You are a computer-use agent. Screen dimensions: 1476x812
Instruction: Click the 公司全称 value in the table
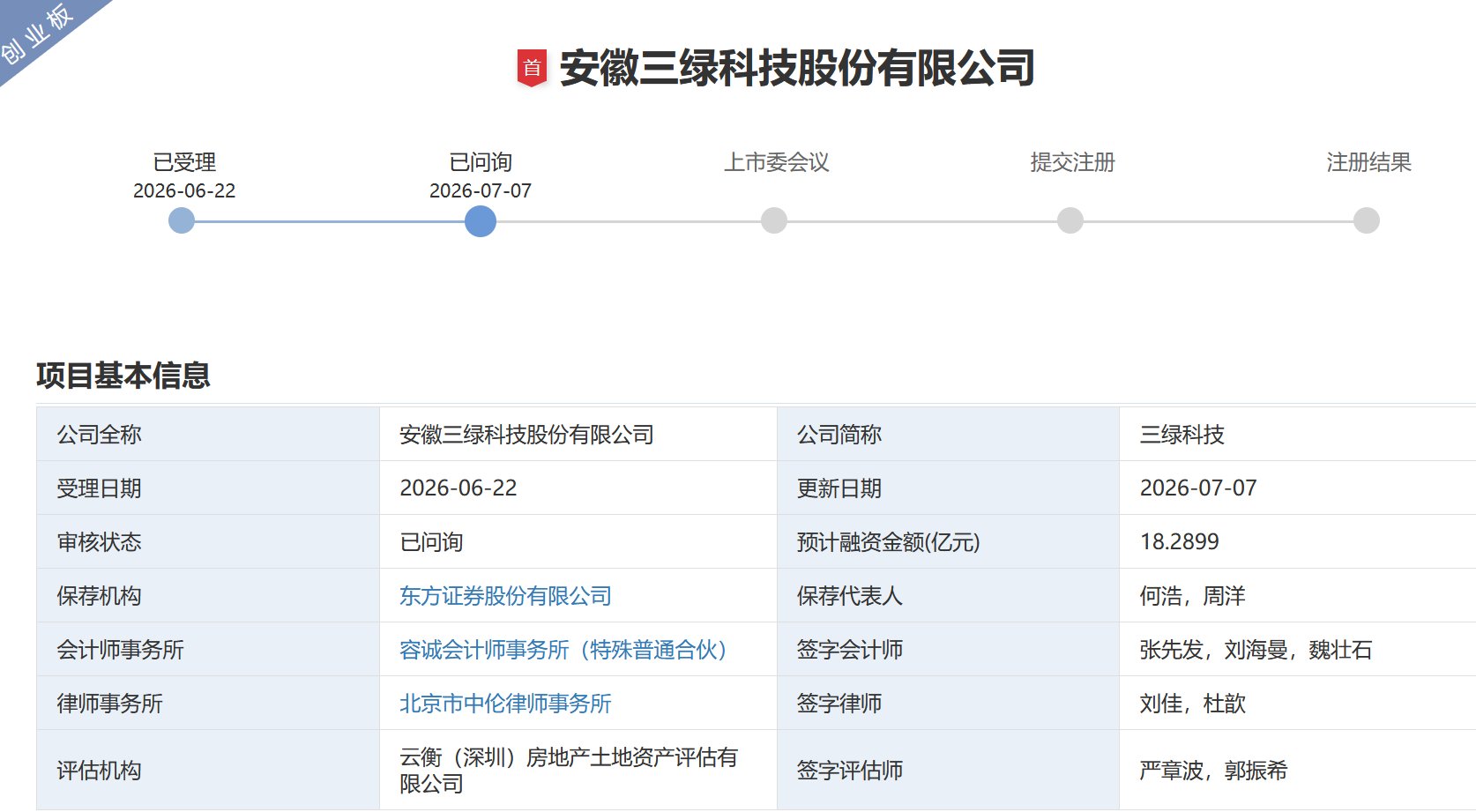(526, 435)
